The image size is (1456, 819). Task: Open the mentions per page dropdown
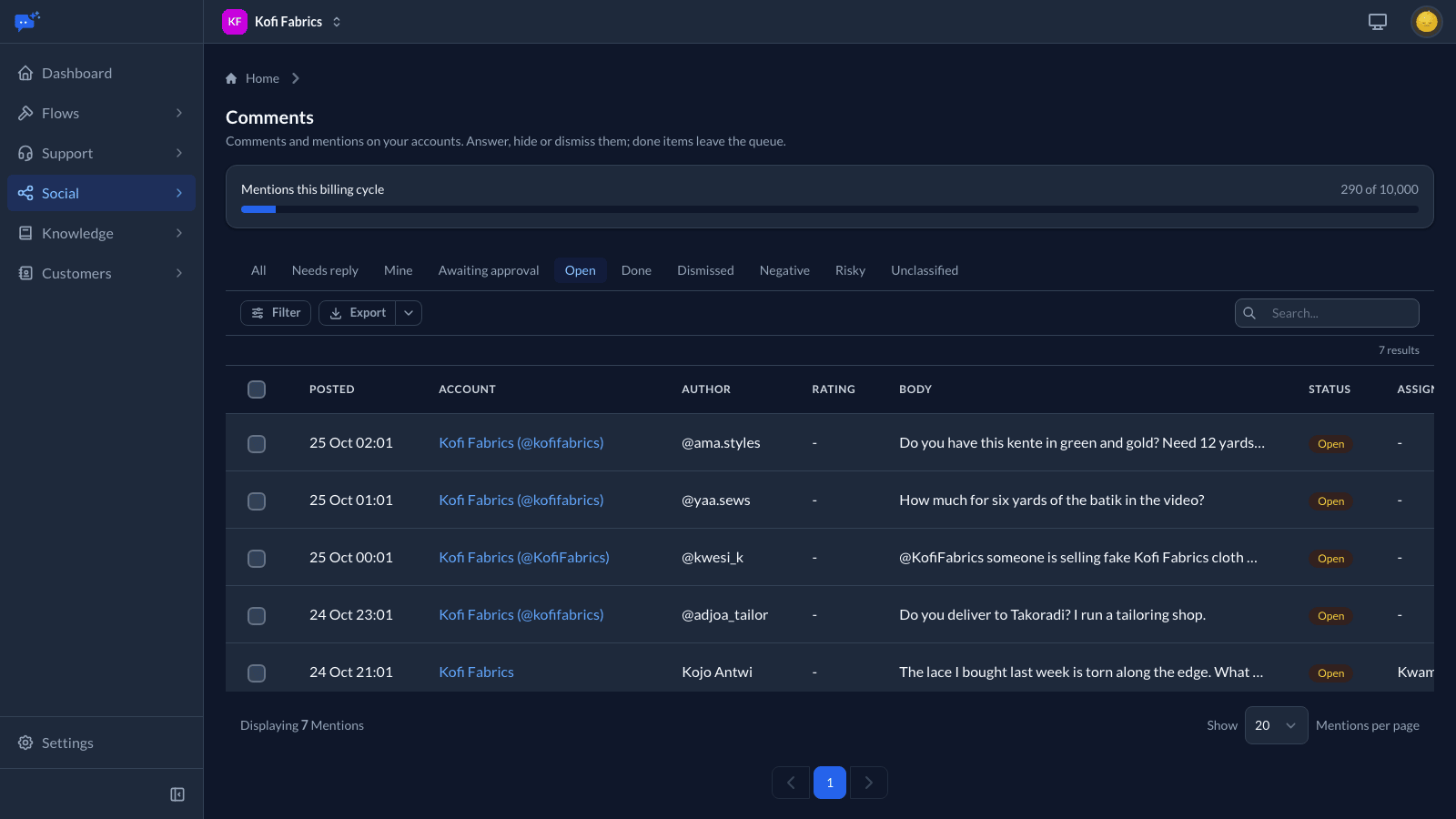click(x=1276, y=725)
